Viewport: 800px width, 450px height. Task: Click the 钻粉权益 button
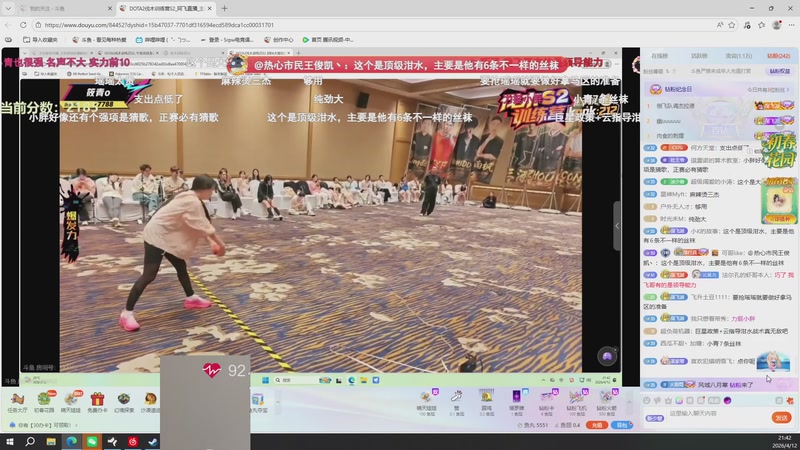tap(780, 71)
